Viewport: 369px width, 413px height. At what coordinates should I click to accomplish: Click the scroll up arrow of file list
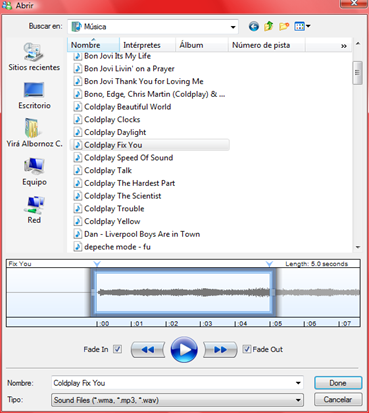pyautogui.click(x=358, y=44)
